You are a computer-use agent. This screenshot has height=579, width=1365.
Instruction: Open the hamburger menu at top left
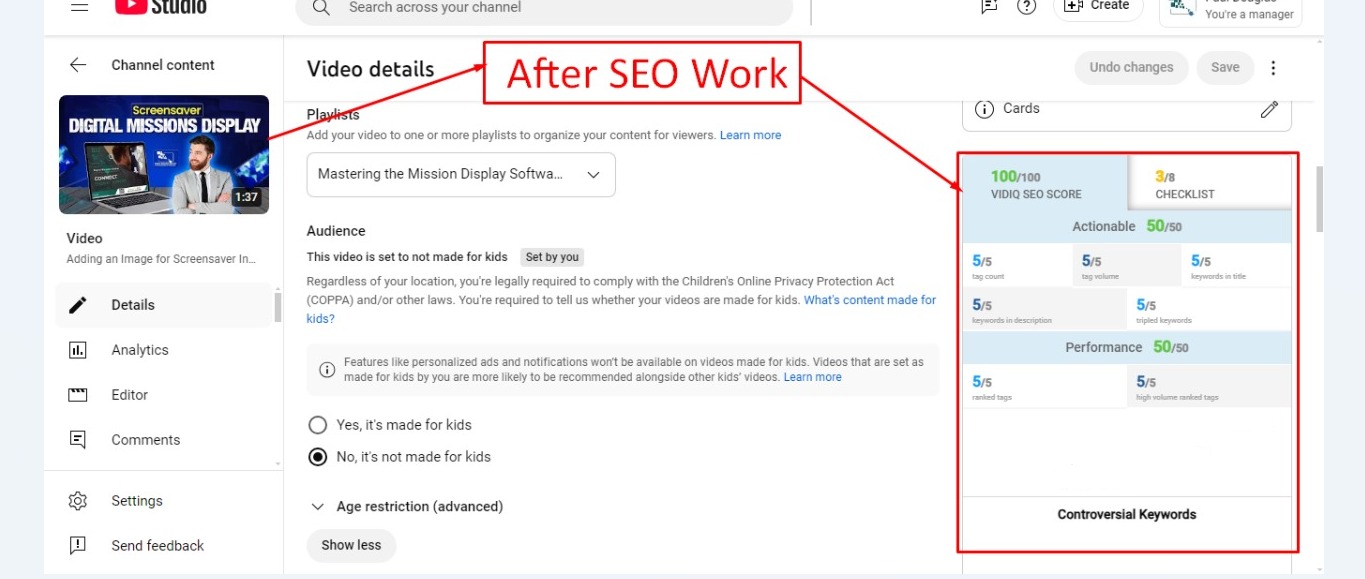[80, 7]
